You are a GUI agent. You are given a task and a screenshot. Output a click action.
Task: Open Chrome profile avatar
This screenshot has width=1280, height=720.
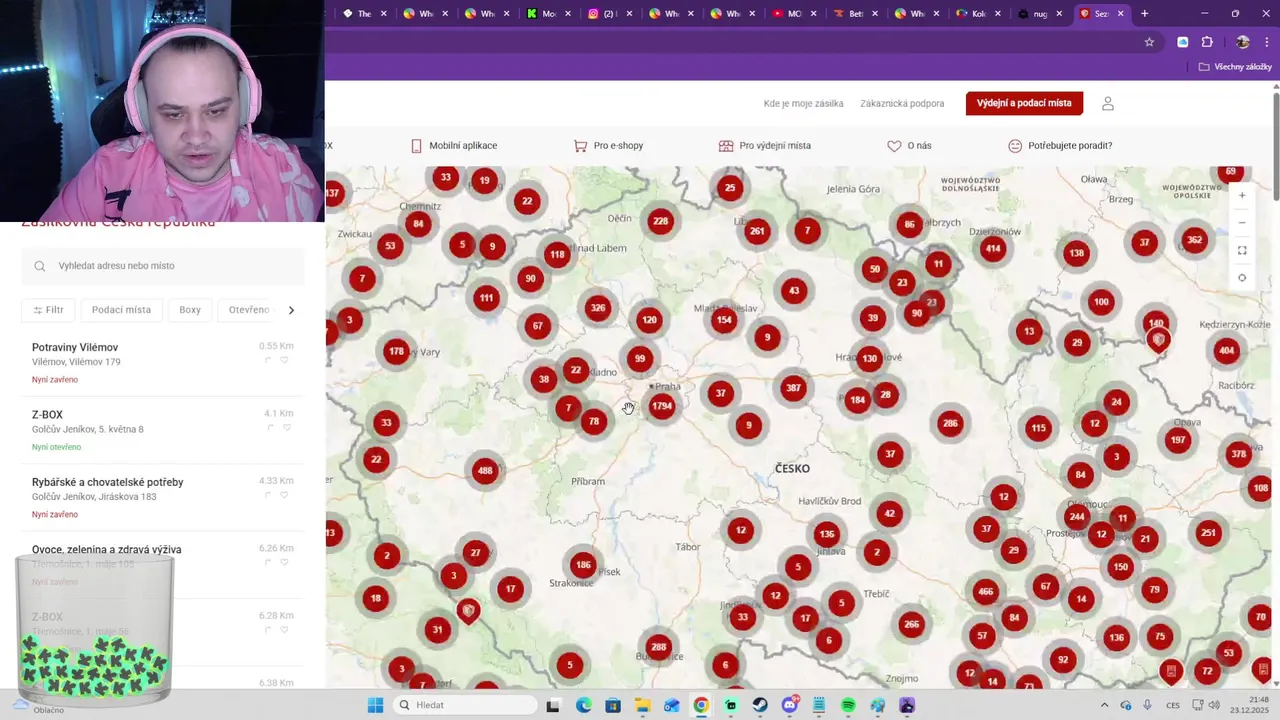1242,42
